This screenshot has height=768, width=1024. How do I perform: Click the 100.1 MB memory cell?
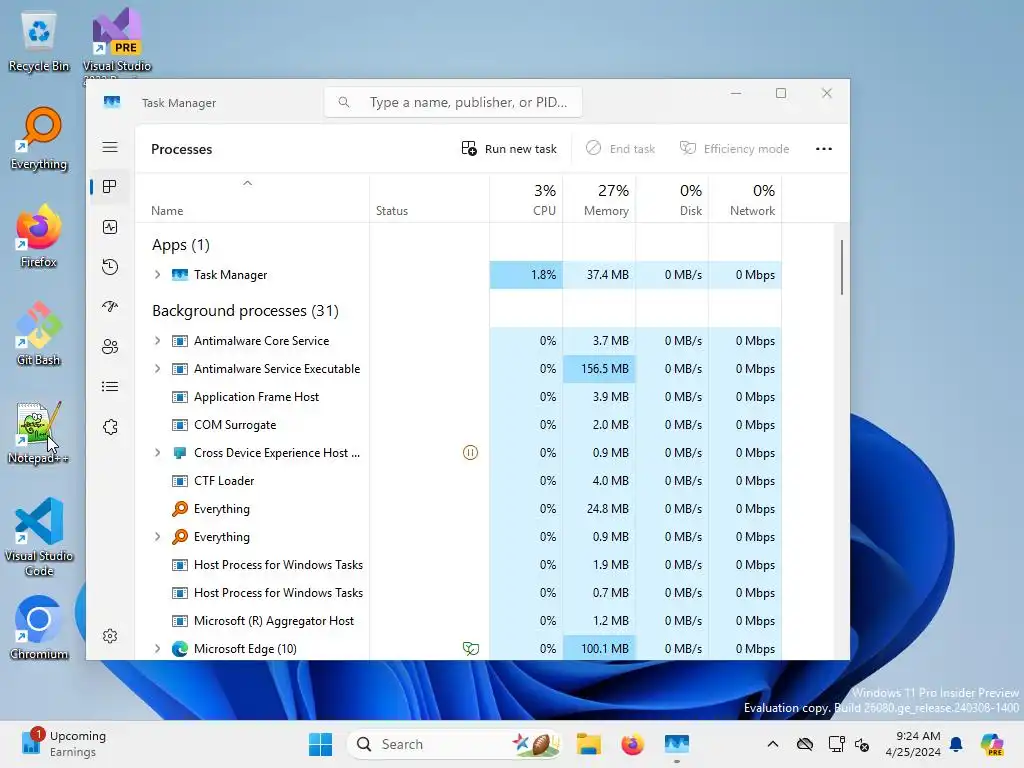click(x=600, y=648)
